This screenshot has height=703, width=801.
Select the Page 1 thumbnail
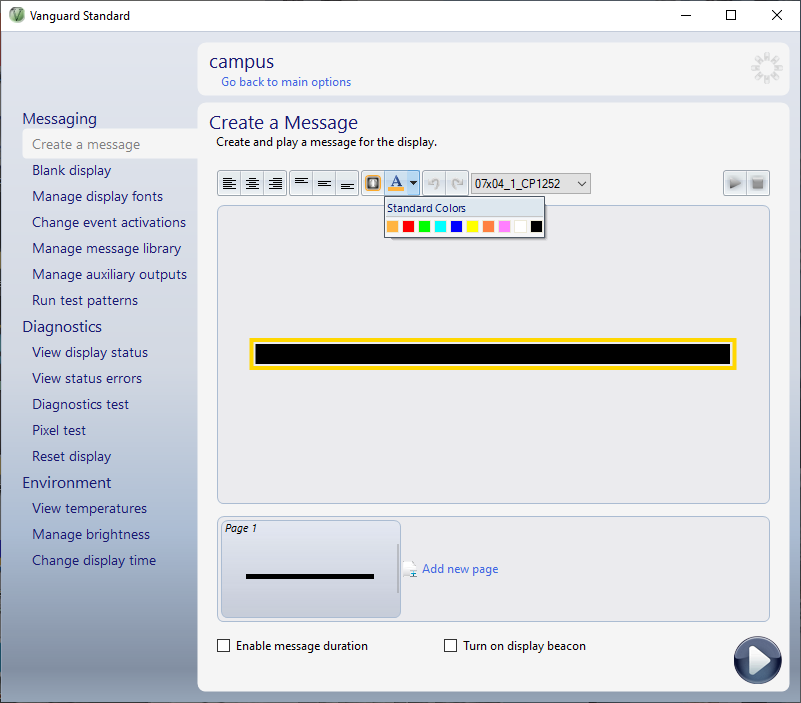(x=310, y=569)
